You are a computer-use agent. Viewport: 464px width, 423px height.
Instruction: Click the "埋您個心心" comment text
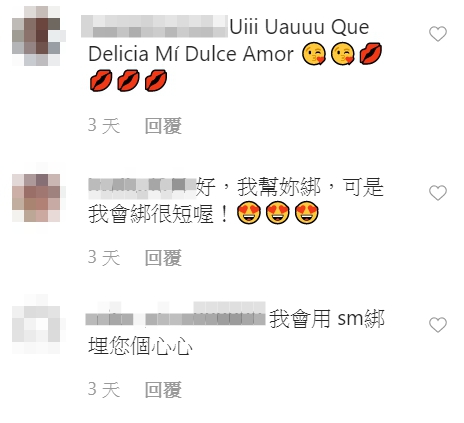point(140,346)
